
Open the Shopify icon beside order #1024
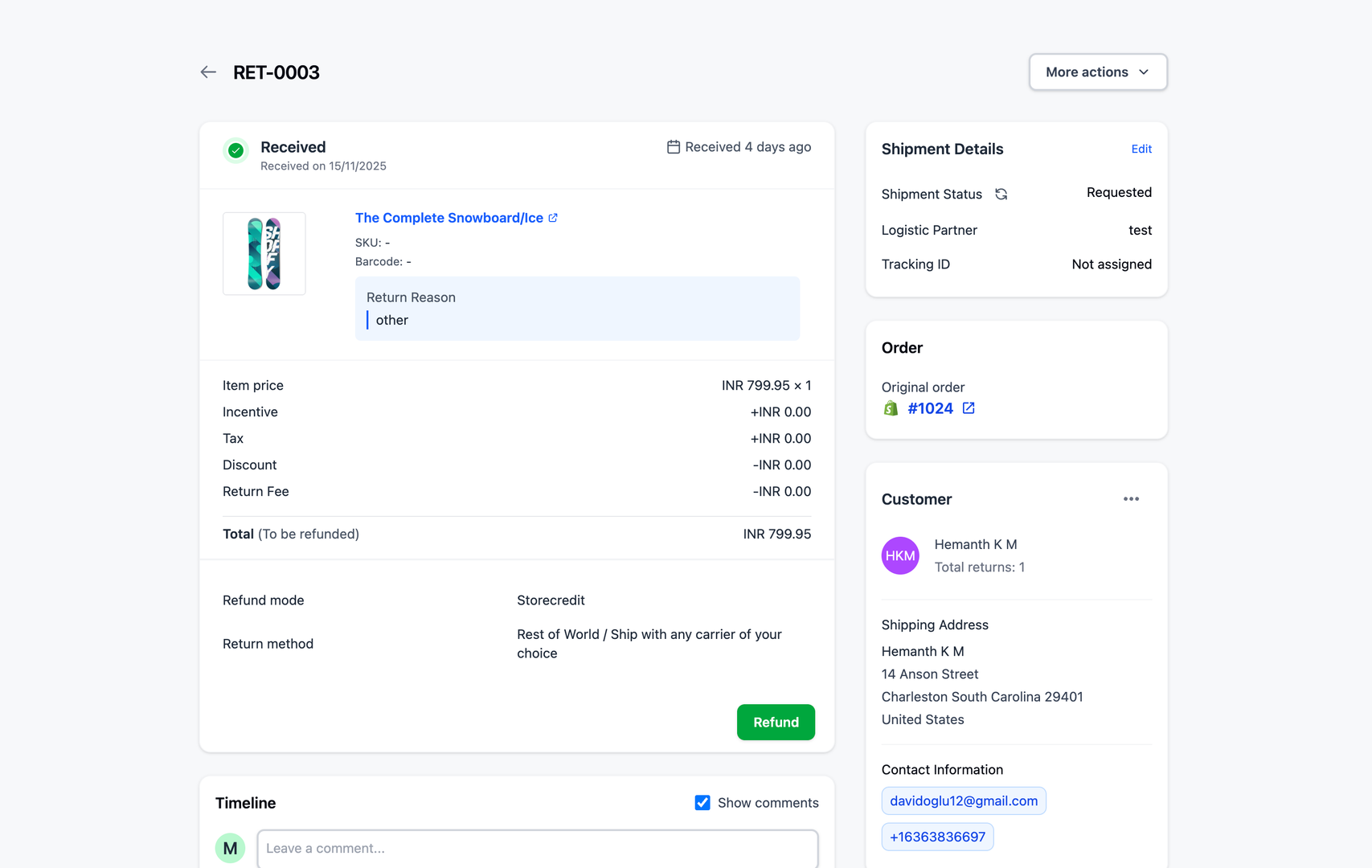pos(890,407)
